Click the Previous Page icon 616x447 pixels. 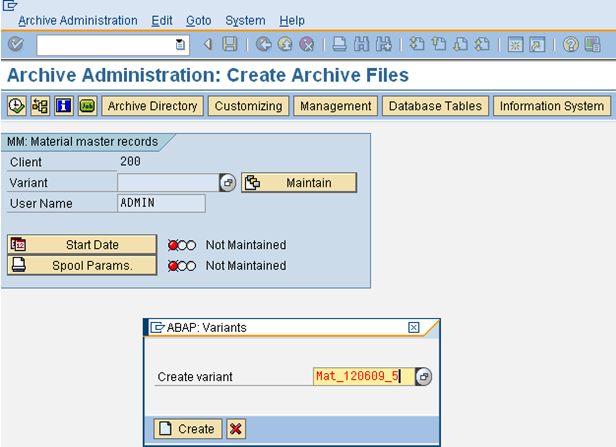click(438, 44)
